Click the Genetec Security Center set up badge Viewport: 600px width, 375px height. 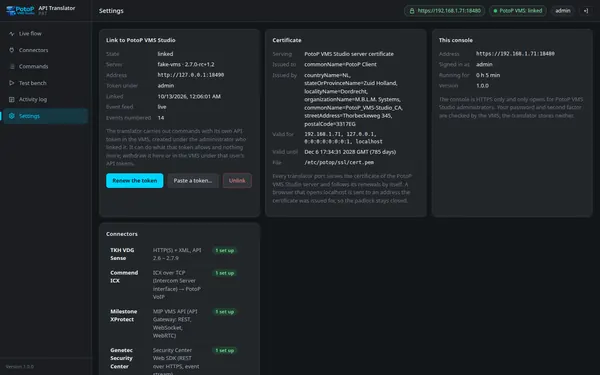point(225,351)
